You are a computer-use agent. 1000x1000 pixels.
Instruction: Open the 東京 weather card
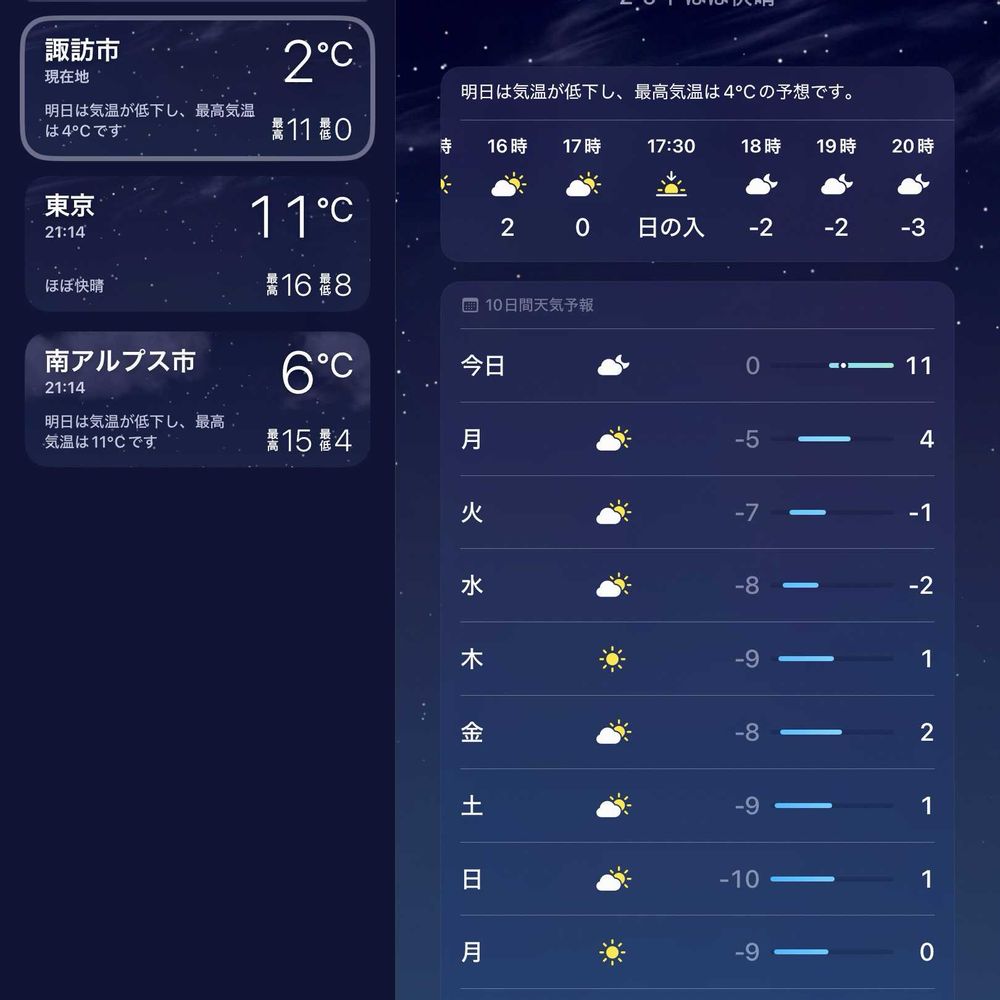[198, 244]
